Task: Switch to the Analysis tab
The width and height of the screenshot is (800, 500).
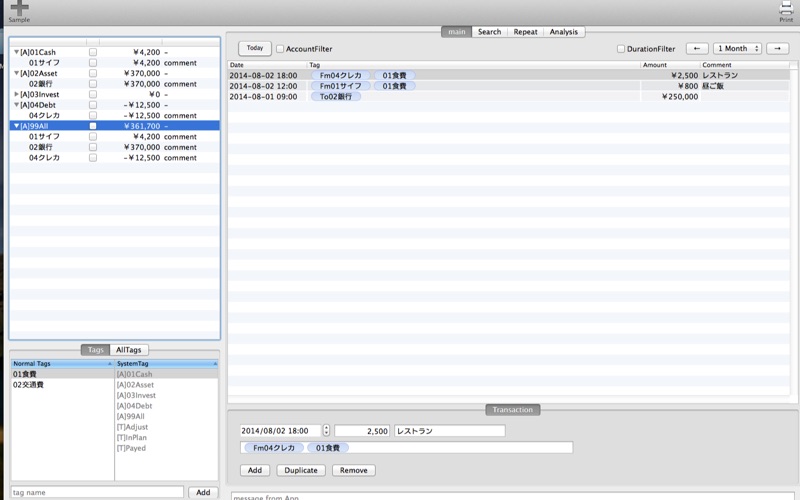Action: [x=564, y=32]
